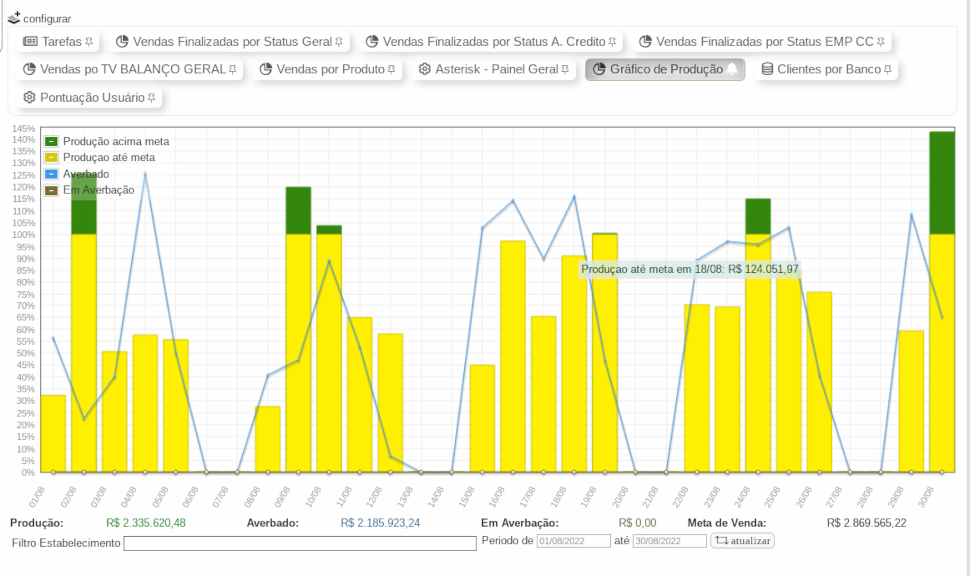This screenshot has height=576, width=970.
Task: Open Vendas Finalizadas por Status Geral tab
Action: (229, 41)
